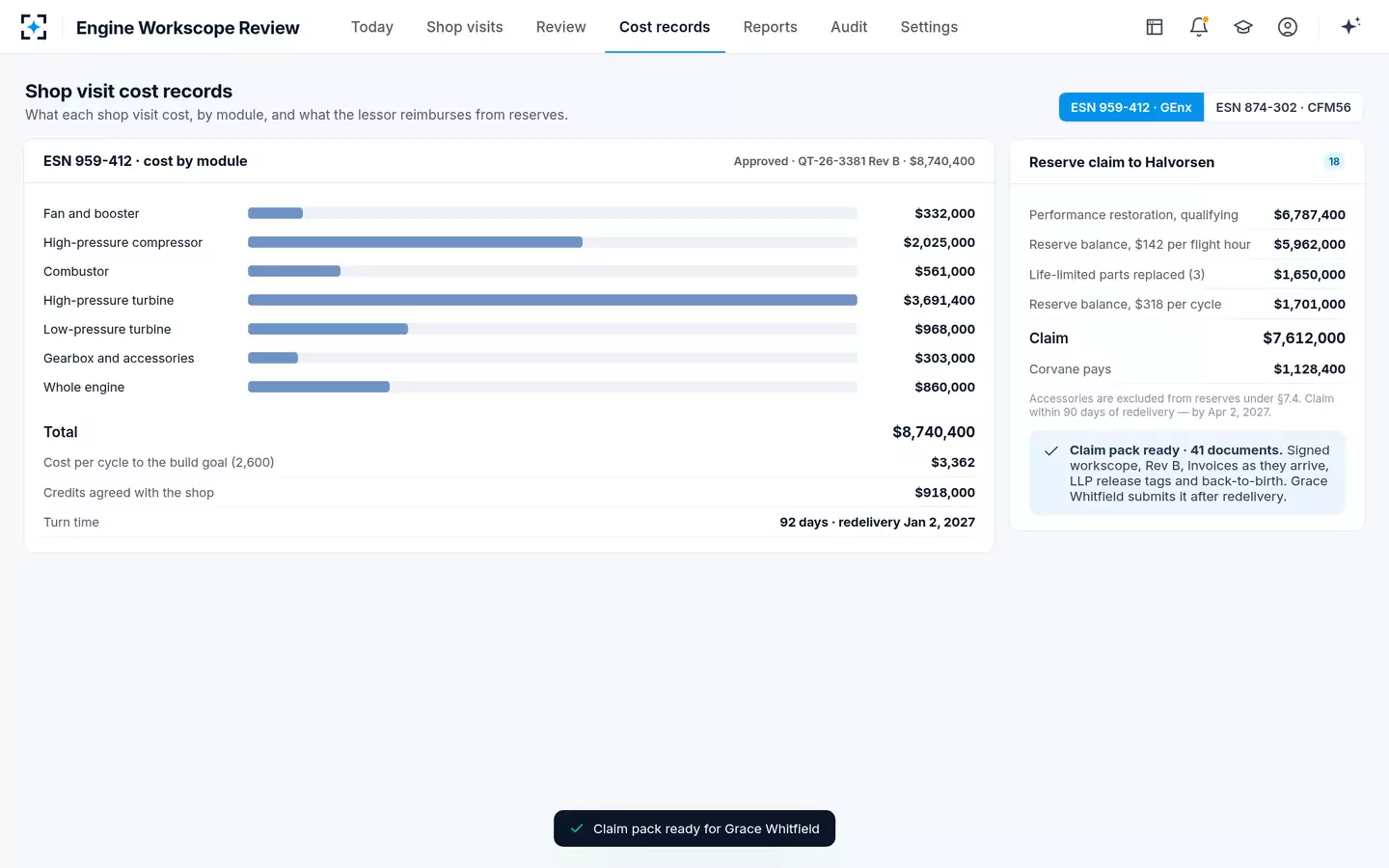Viewport: 1389px width, 868px height.
Task: Switch to engine ESN 874-302 · CFM56
Action: pyautogui.click(x=1283, y=107)
